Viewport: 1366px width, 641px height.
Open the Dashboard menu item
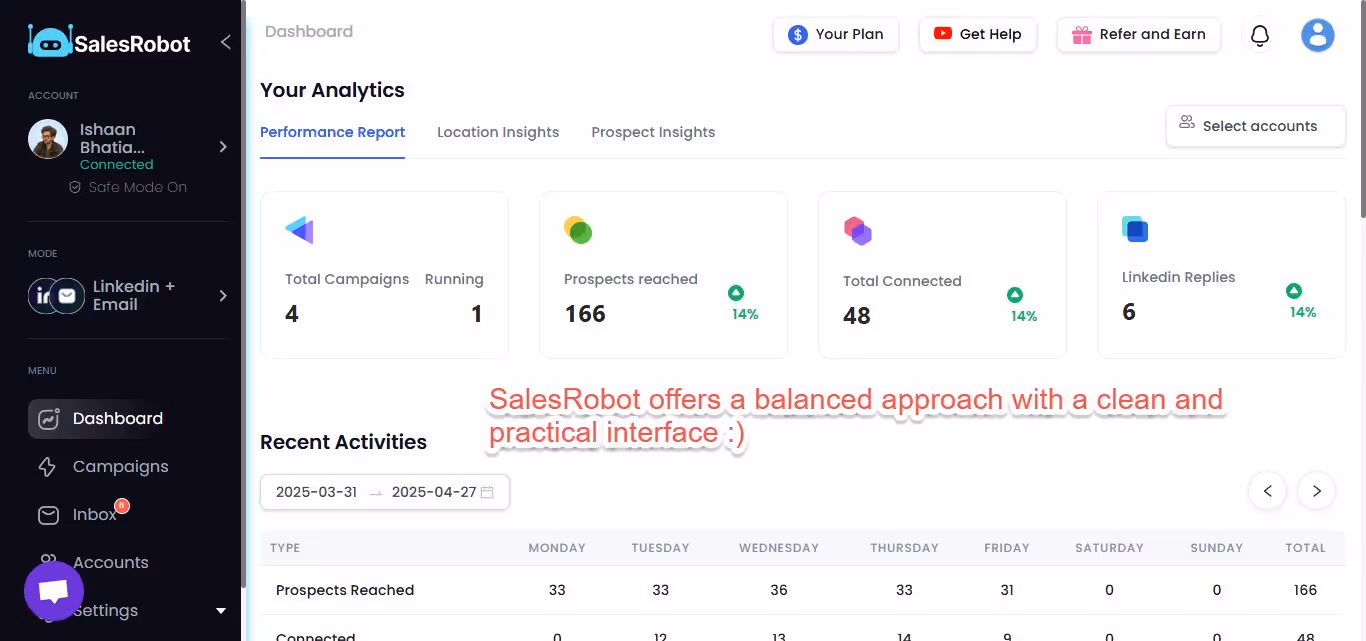tap(117, 418)
